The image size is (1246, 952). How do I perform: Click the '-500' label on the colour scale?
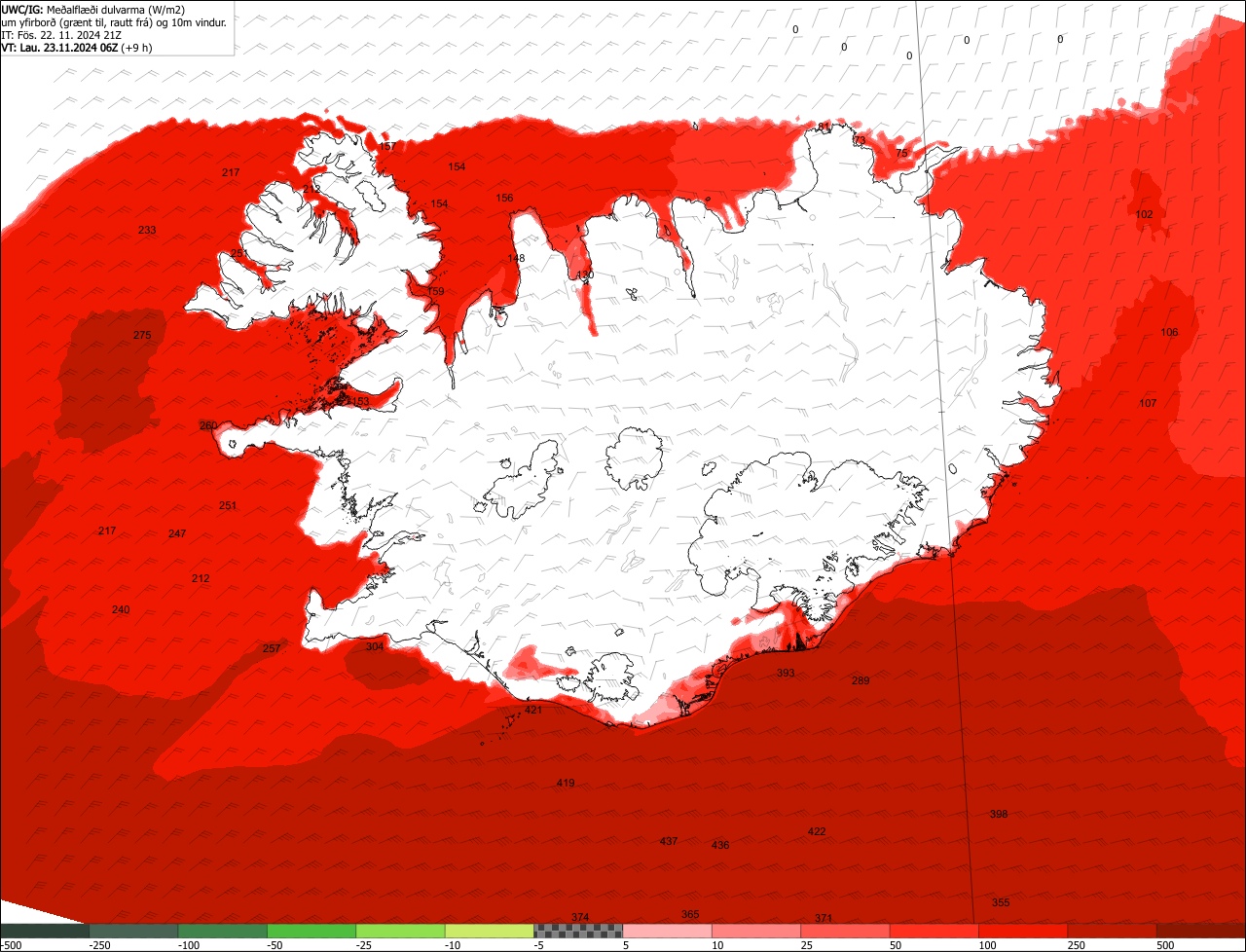pos(11,945)
